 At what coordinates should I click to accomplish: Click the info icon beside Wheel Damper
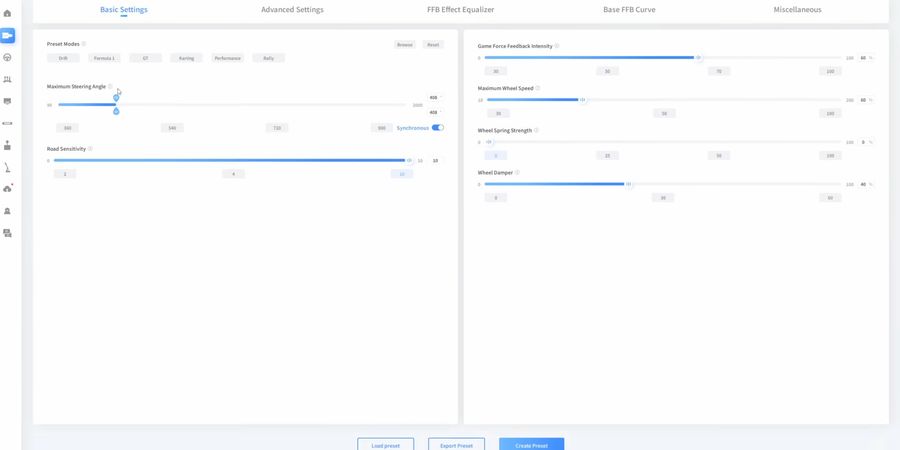515,172
